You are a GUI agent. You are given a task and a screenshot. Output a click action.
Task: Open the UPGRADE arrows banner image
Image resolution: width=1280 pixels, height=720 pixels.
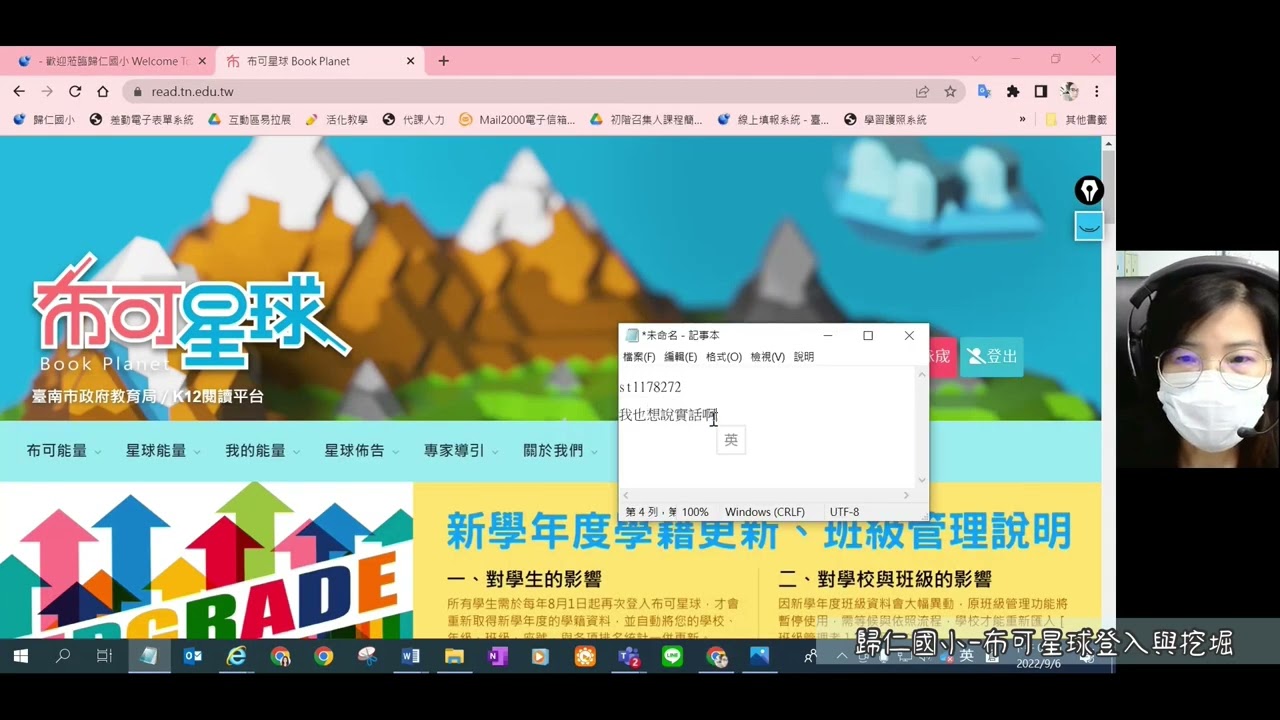(x=206, y=560)
